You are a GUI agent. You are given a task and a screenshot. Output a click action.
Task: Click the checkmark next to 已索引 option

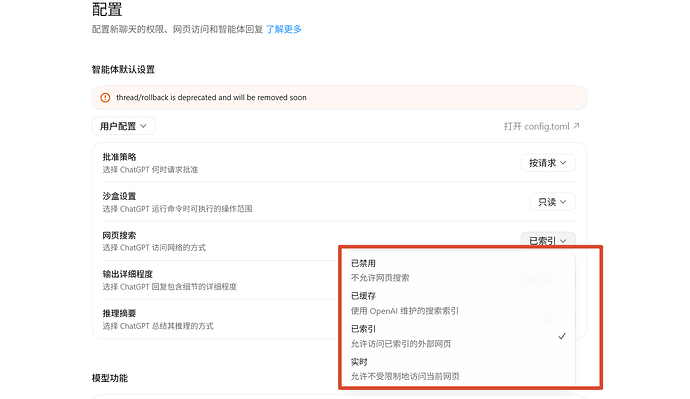[562, 337]
